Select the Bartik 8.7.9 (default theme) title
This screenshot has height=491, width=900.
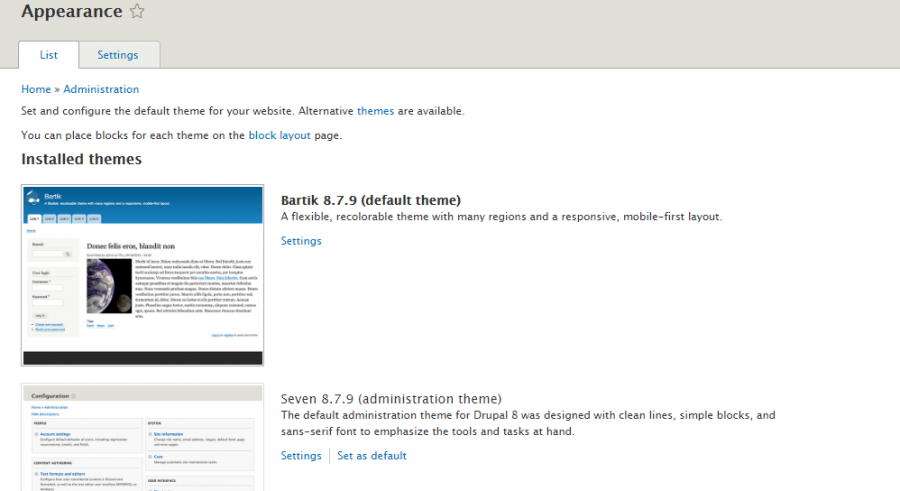371,200
